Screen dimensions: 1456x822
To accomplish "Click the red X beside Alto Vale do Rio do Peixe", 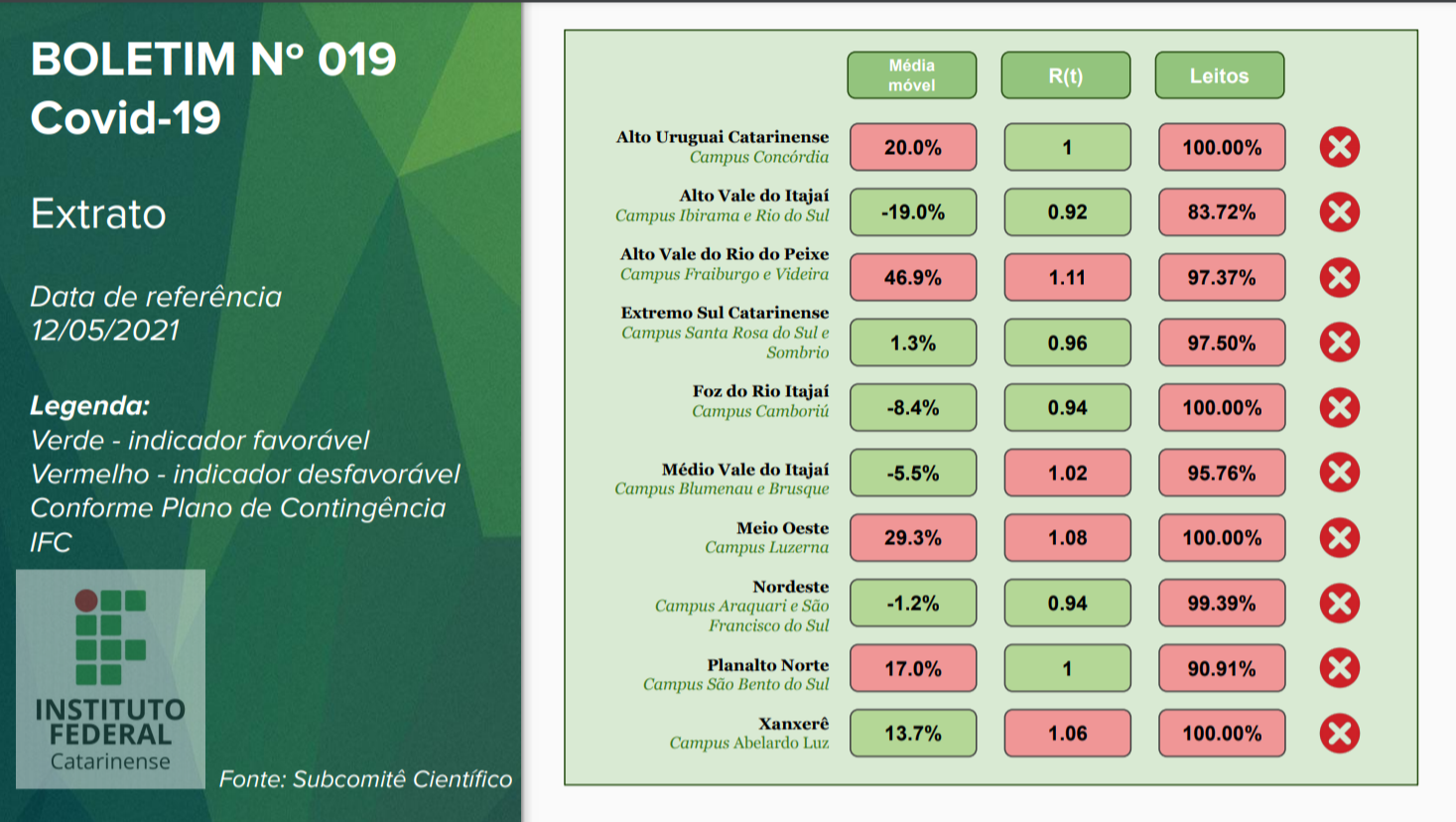I will tap(1339, 277).
